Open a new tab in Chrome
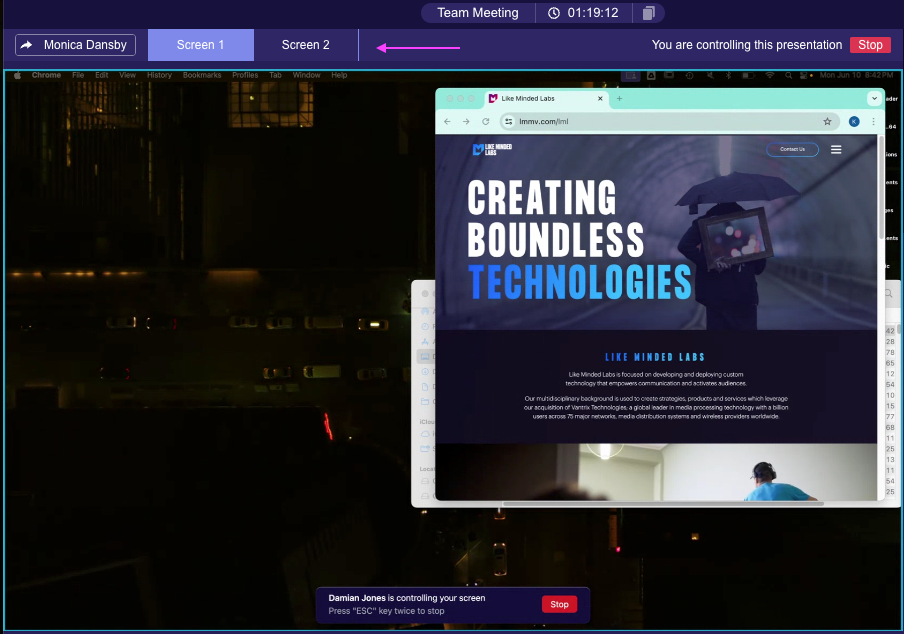 click(619, 99)
